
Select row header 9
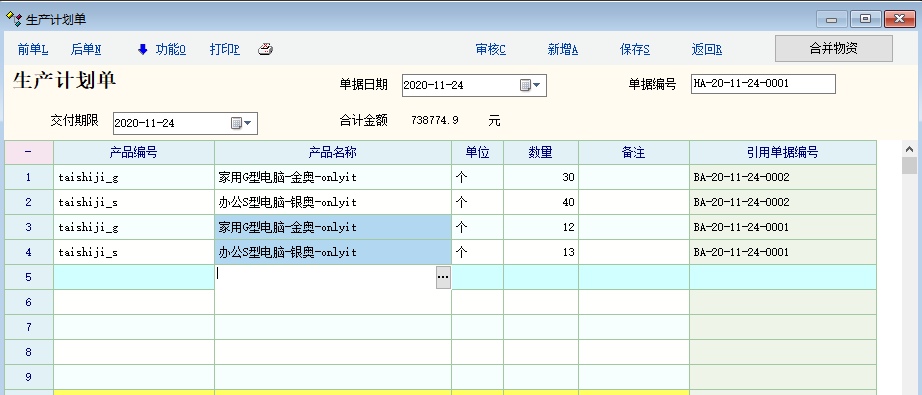click(x=29, y=377)
